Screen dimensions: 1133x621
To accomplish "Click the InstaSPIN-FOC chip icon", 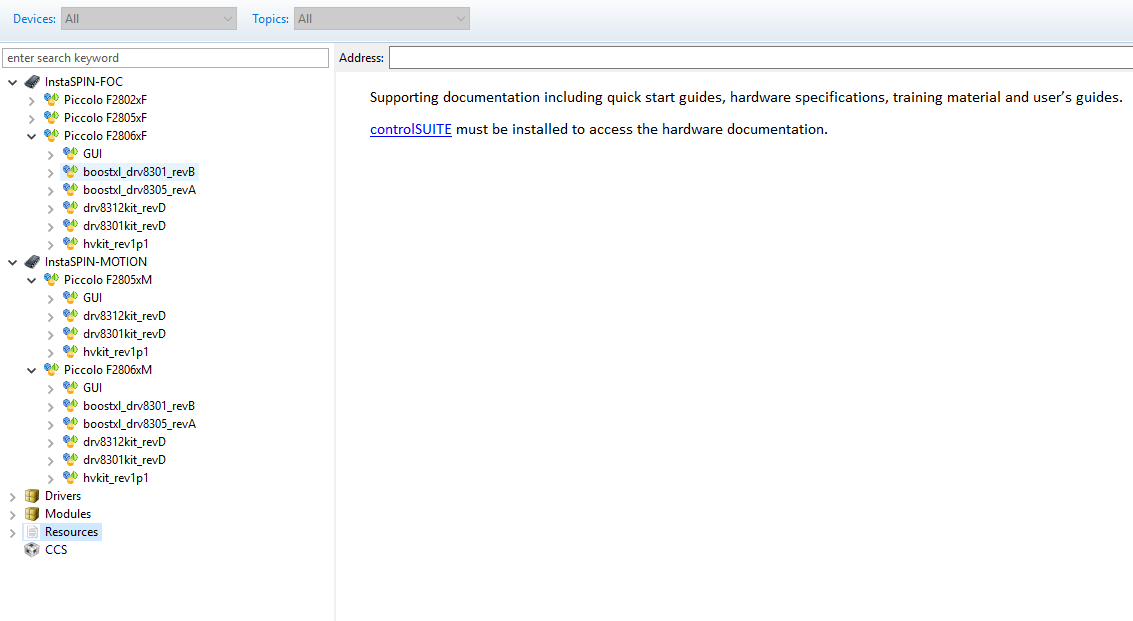I will point(32,82).
